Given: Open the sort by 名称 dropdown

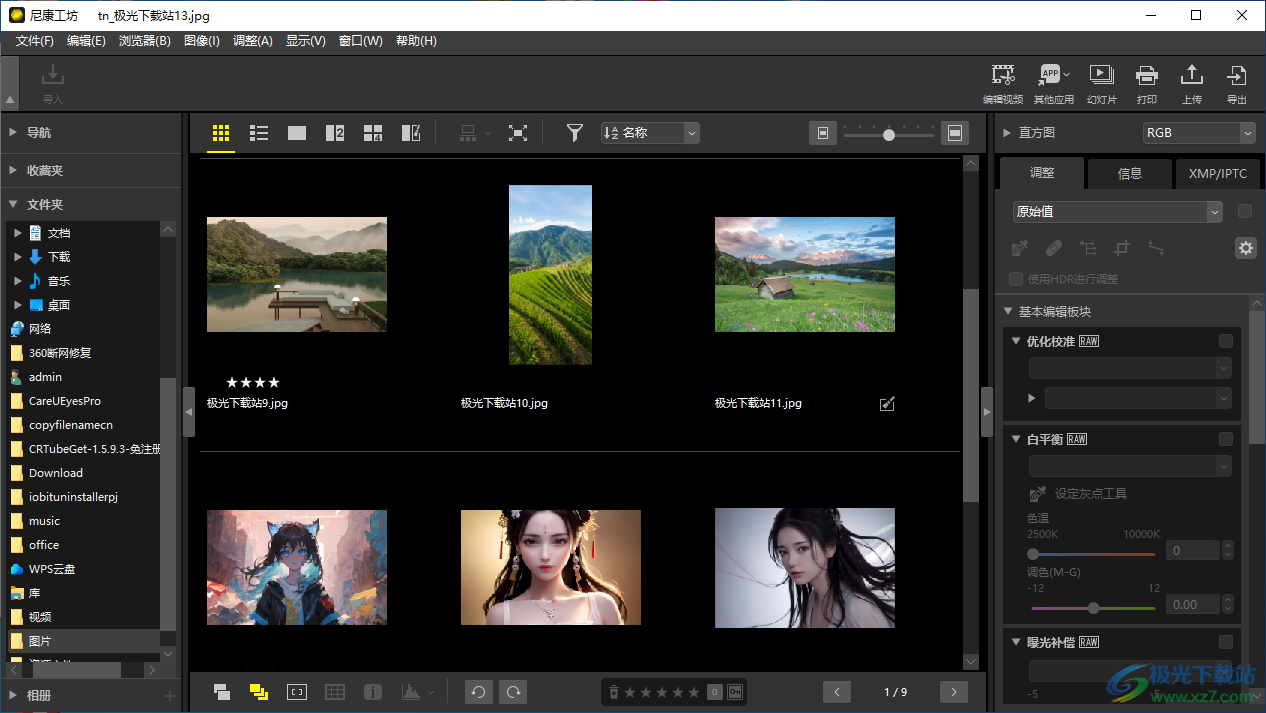Looking at the screenshot, I should (650, 133).
